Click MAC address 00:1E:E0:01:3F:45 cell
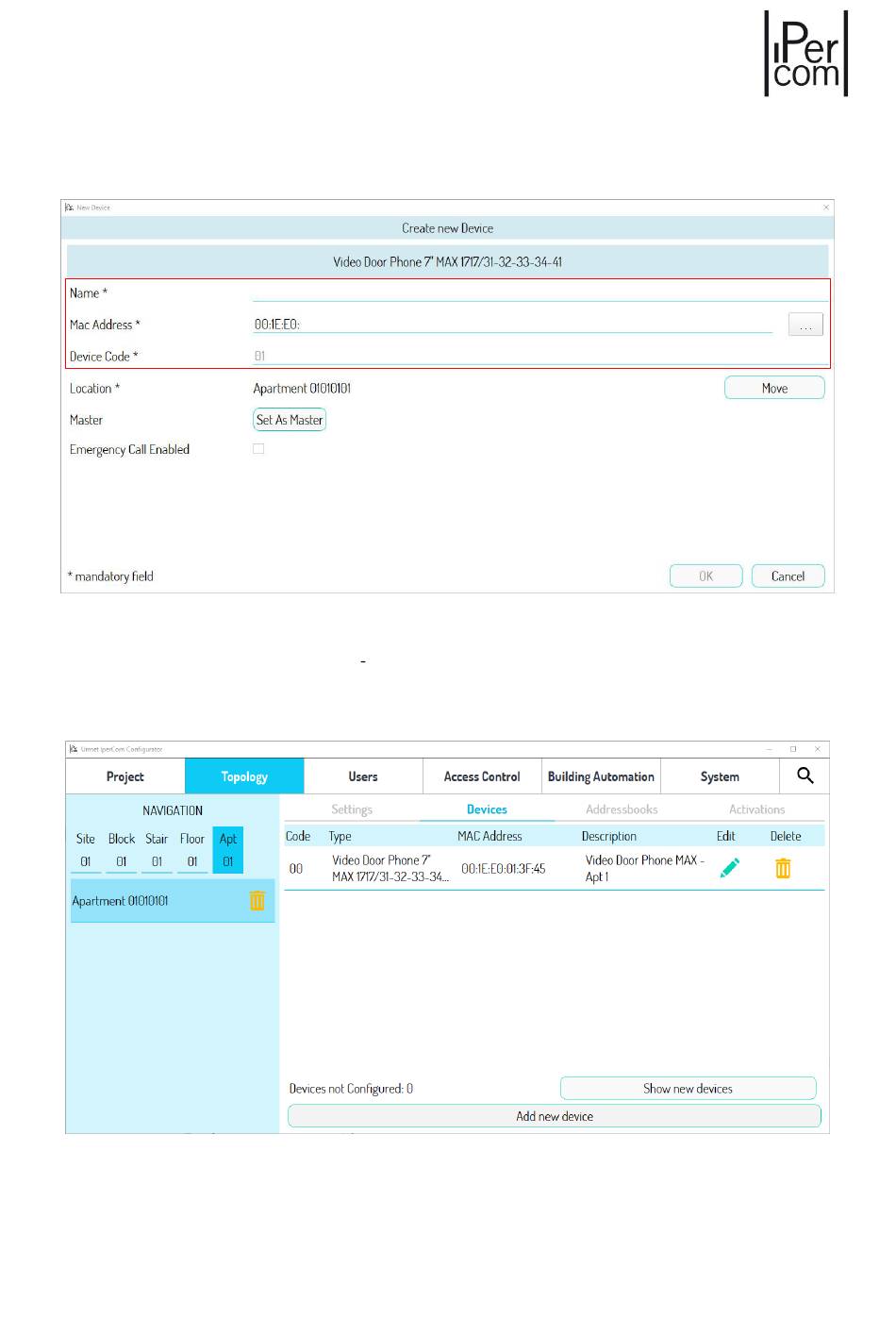The width and height of the screenshot is (896, 1318). 504,868
